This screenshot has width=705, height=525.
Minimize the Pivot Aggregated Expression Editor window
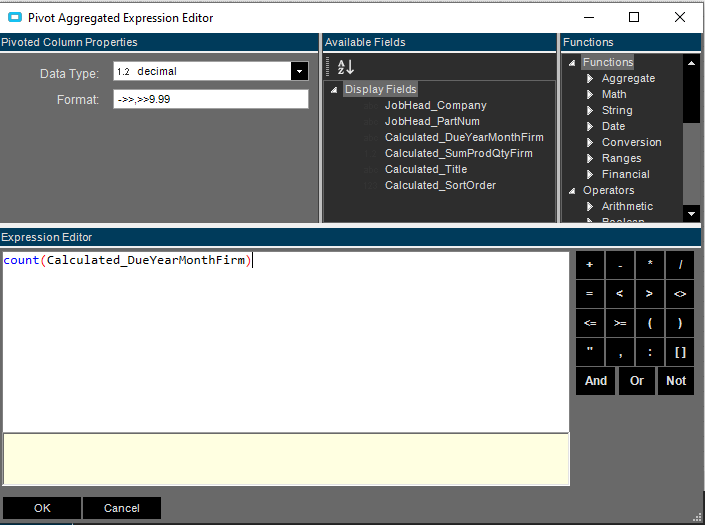pos(589,18)
